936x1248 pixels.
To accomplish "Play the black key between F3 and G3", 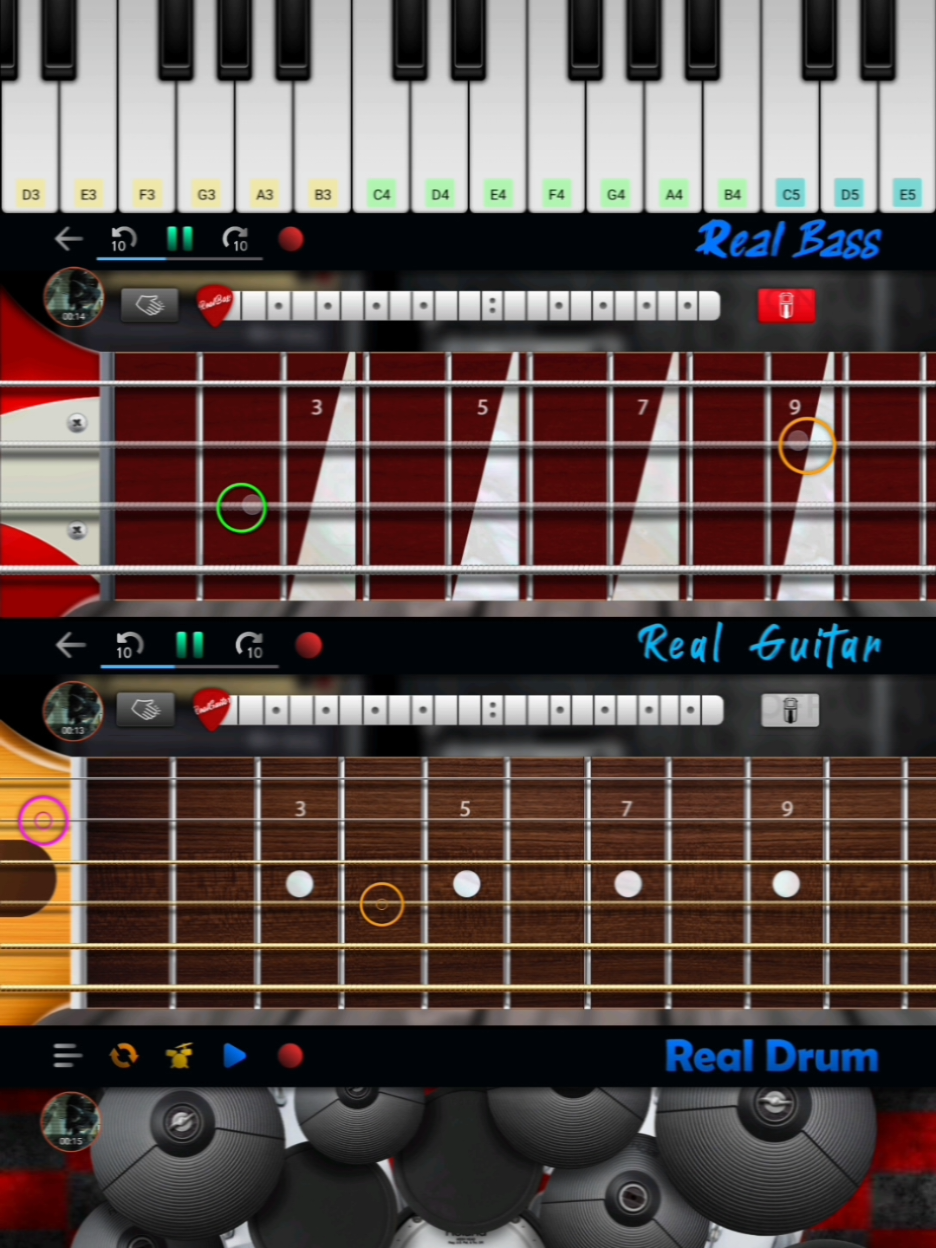I will 176,40.
